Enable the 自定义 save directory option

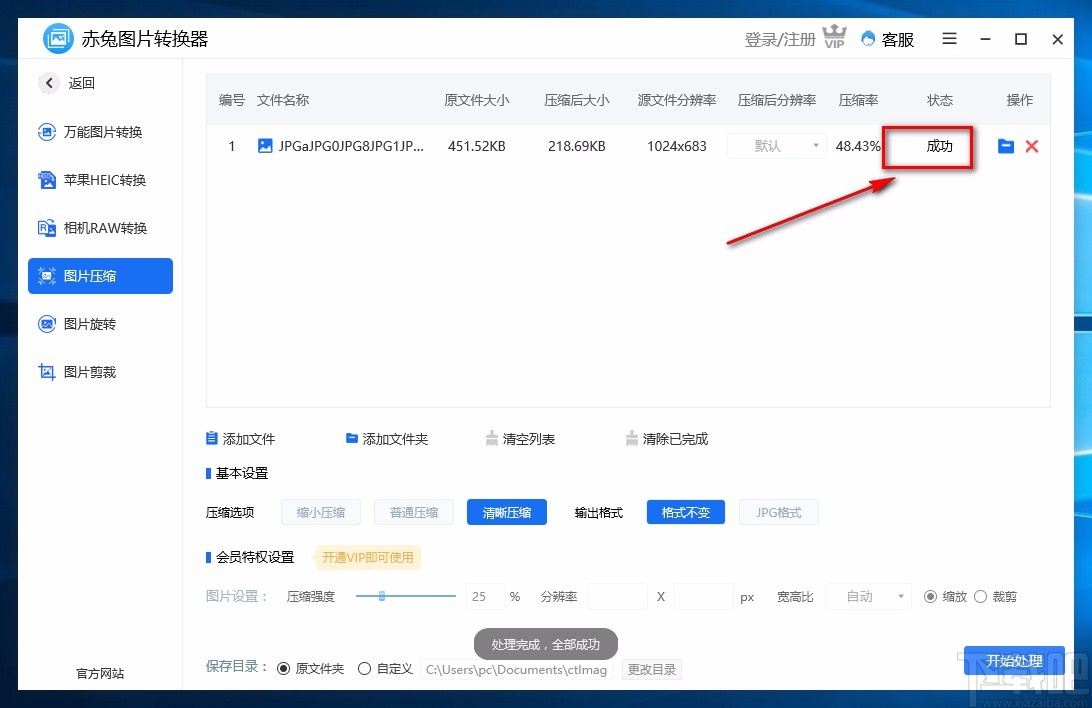[x=364, y=668]
